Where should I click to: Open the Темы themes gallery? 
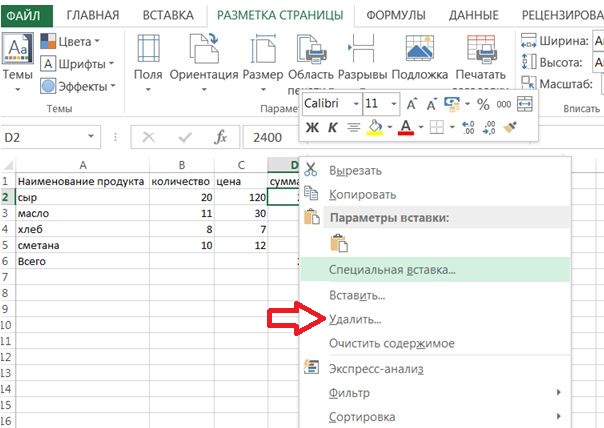click(17, 63)
